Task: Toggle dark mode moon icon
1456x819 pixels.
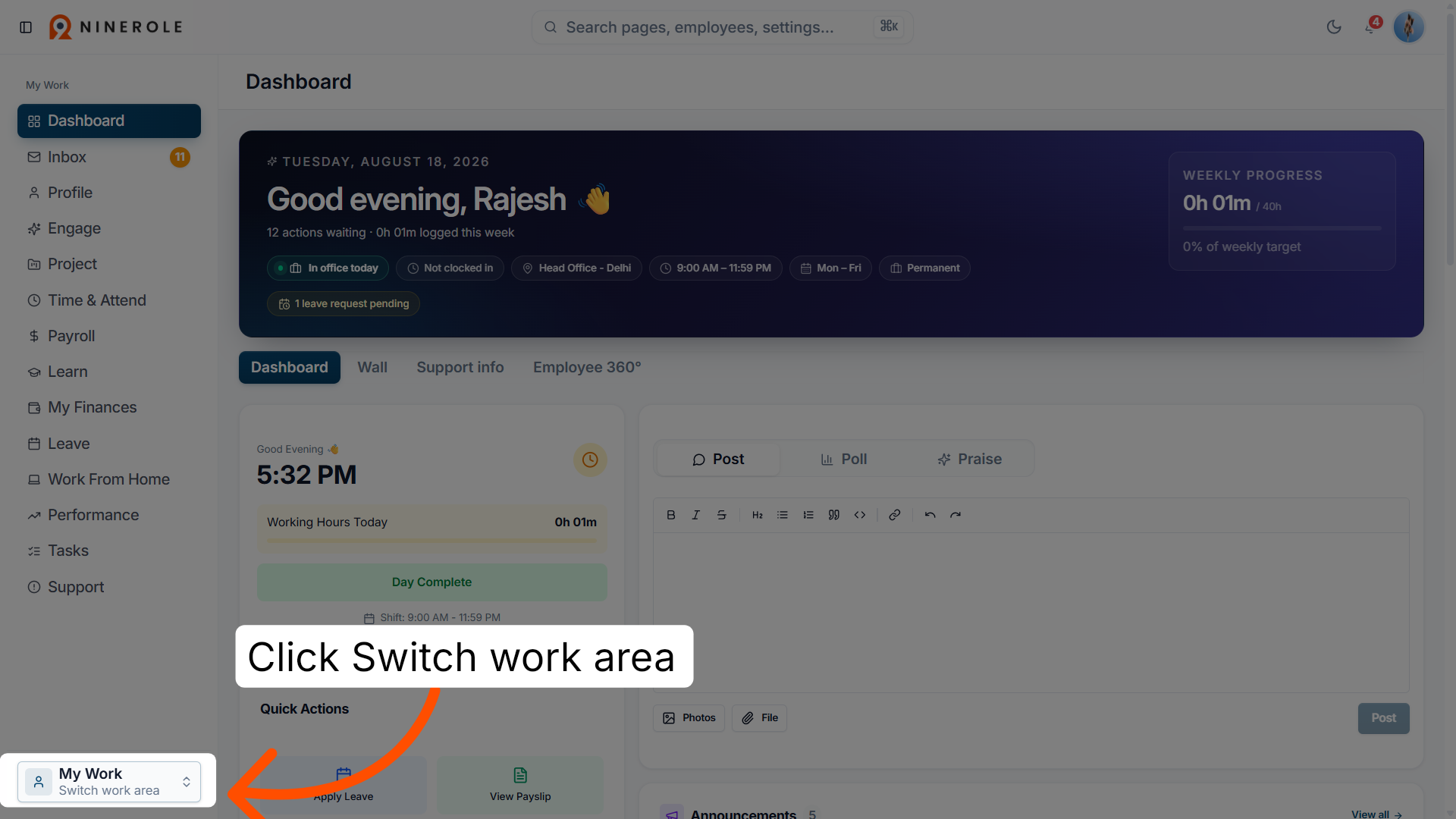Action: pyautogui.click(x=1334, y=27)
